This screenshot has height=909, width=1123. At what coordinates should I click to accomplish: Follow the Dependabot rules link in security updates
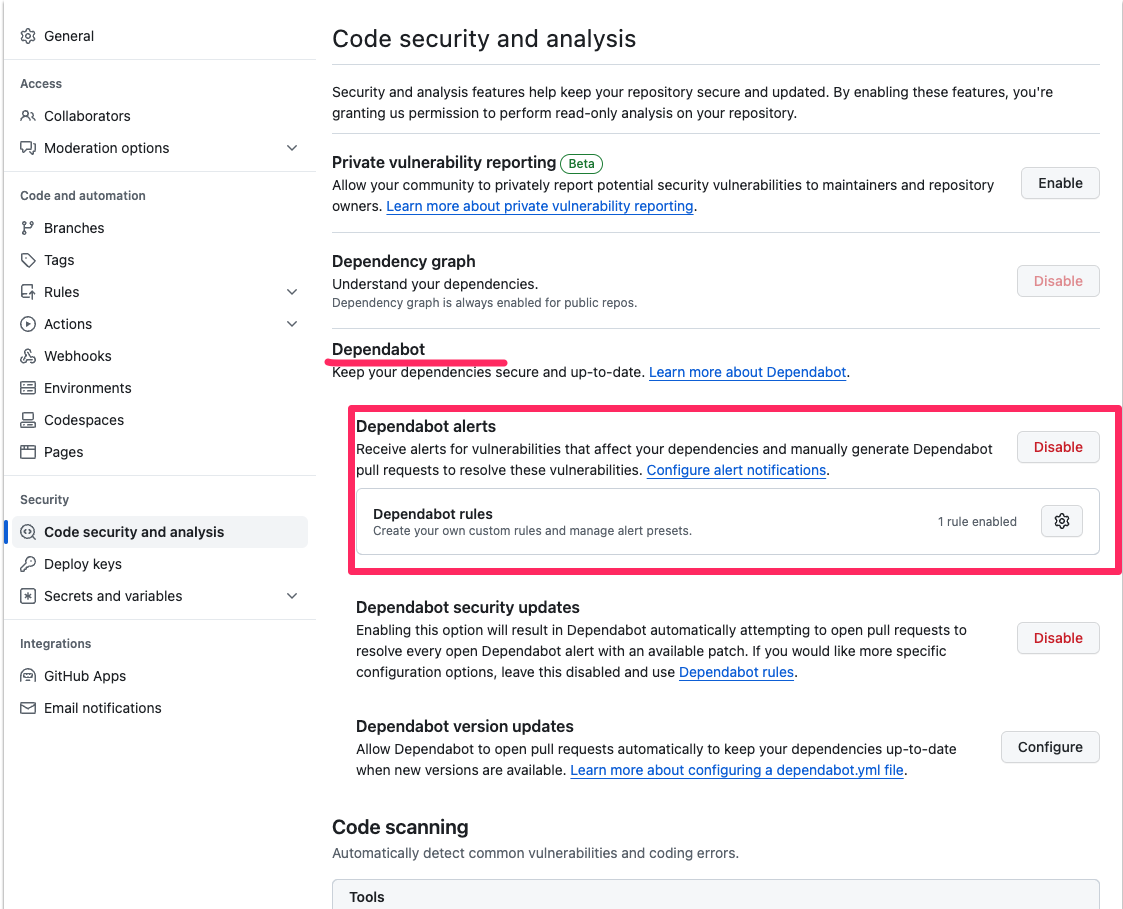736,673
